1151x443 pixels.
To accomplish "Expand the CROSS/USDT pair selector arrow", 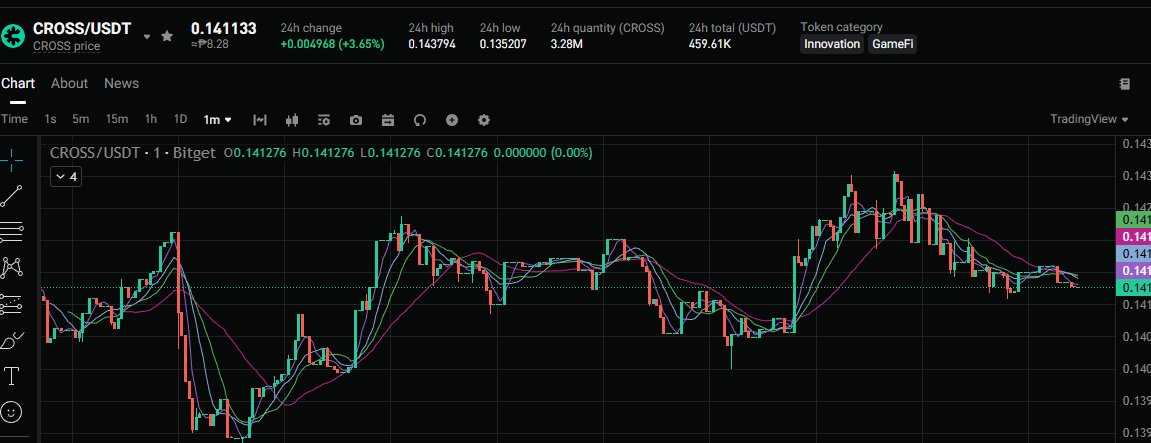I will 147,36.
